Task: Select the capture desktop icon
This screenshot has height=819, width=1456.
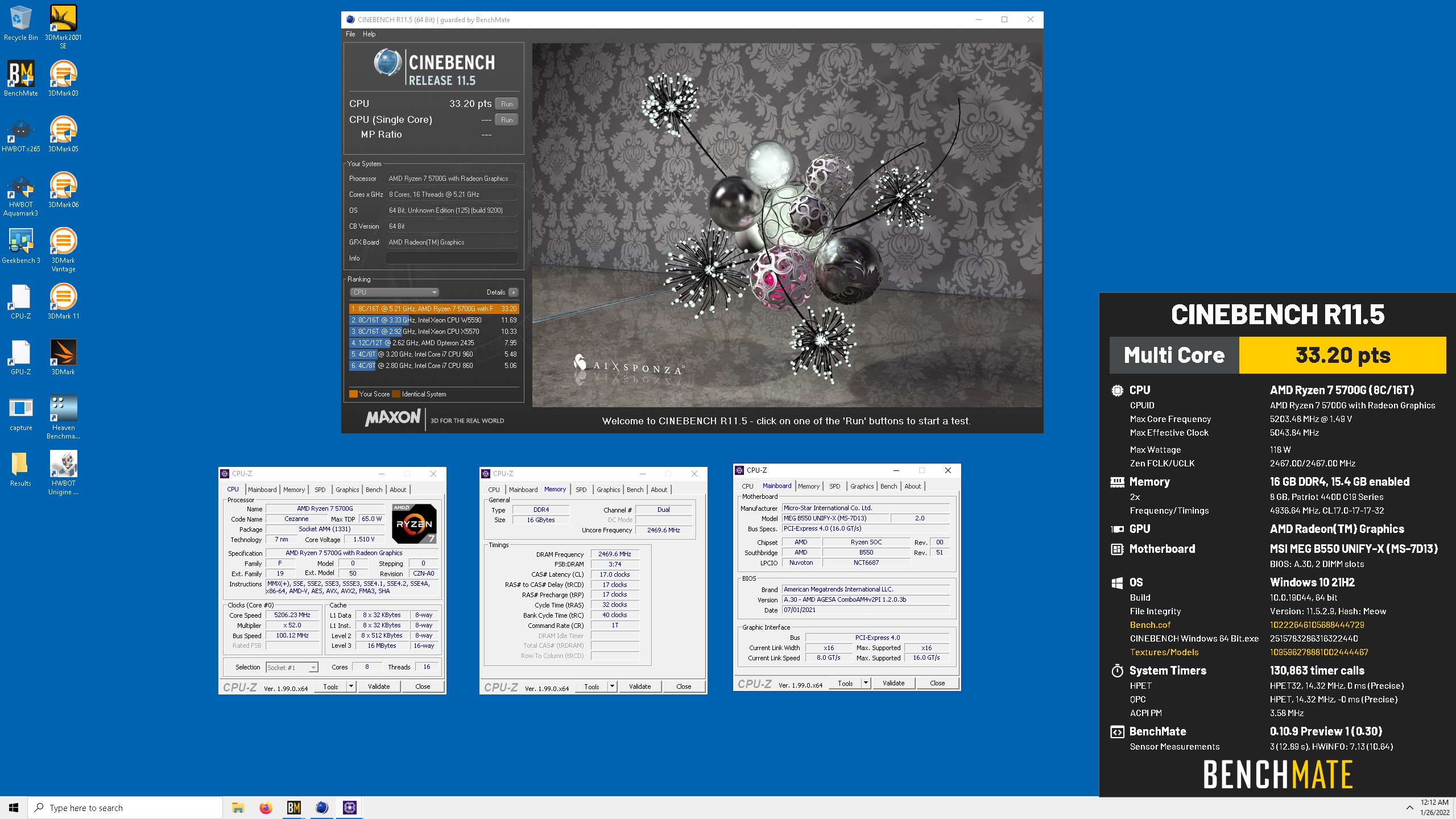Action: tap(21, 413)
